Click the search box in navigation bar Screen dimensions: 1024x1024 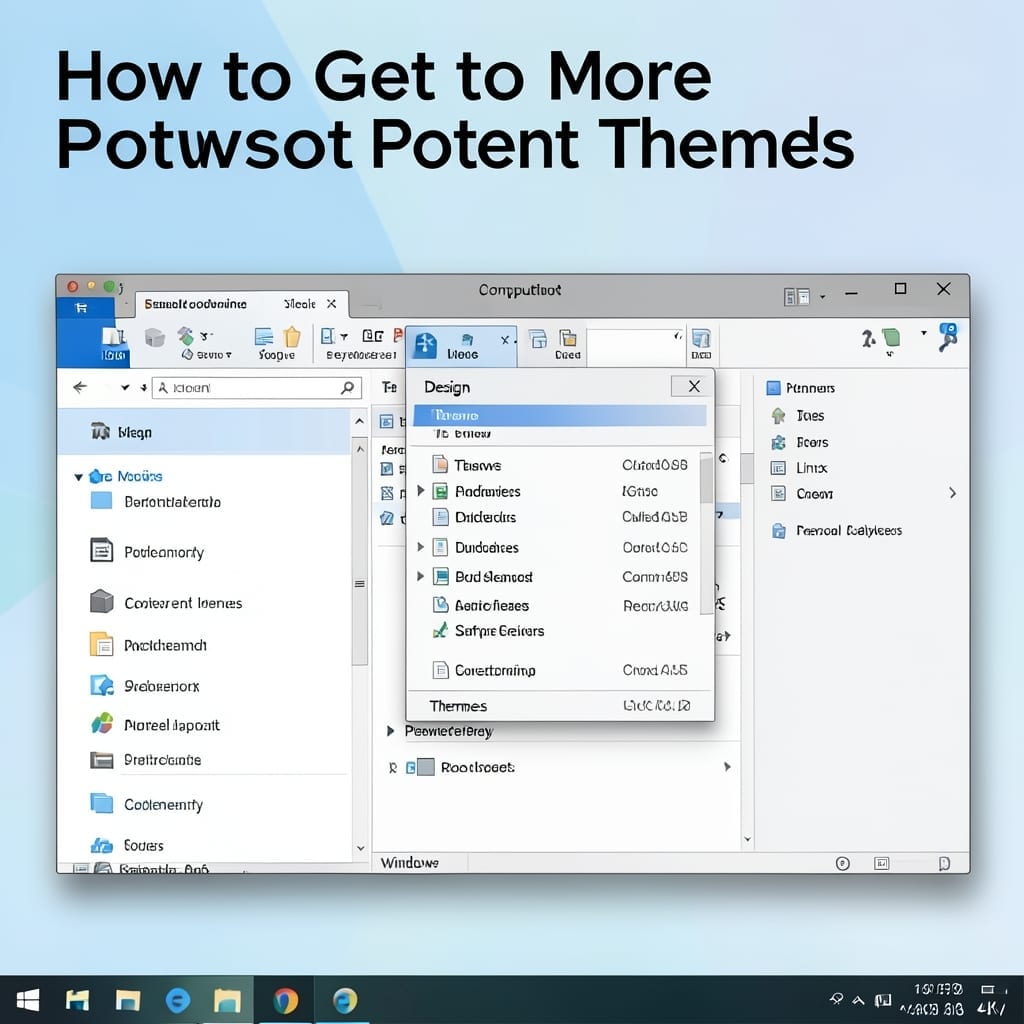click(257, 388)
